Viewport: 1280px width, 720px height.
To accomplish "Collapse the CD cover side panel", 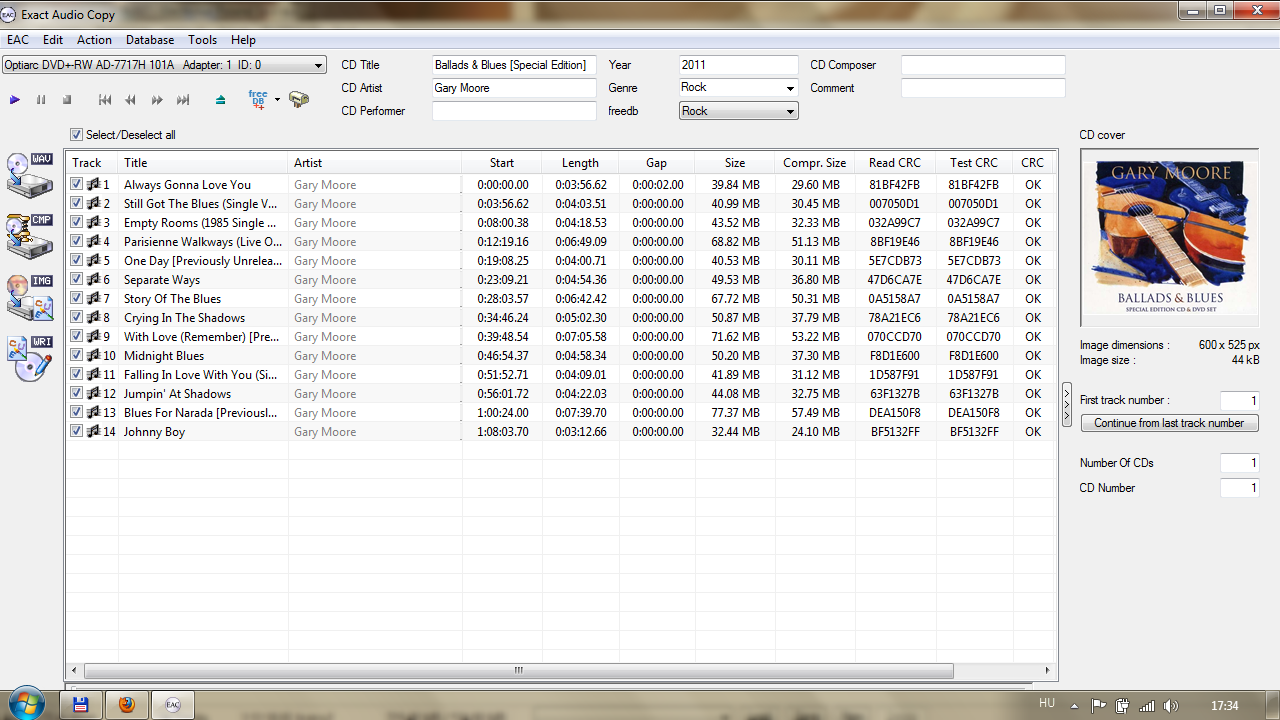I will 1067,404.
